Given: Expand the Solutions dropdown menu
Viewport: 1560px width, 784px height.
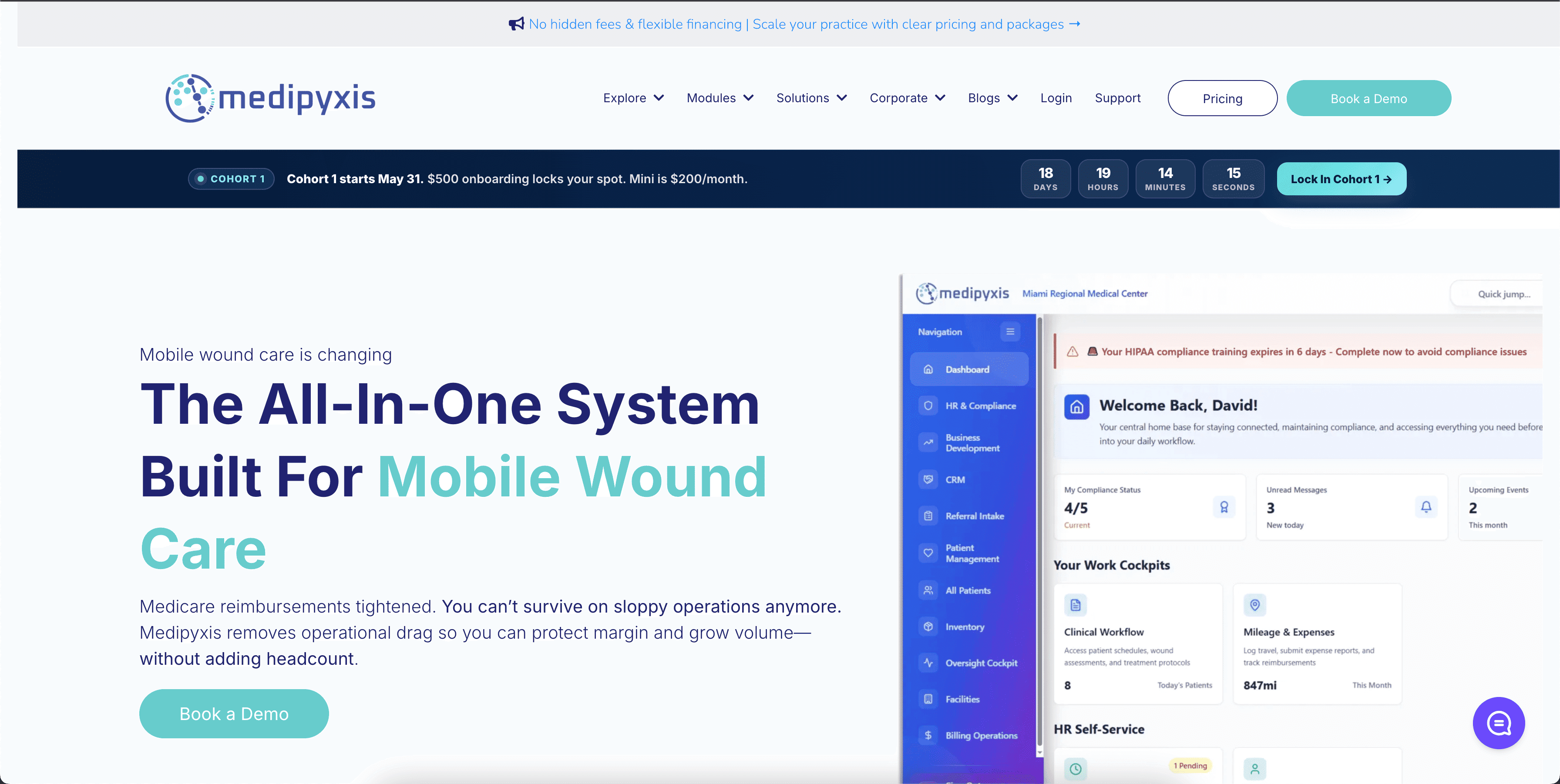Looking at the screenshot, I should 811,98.
